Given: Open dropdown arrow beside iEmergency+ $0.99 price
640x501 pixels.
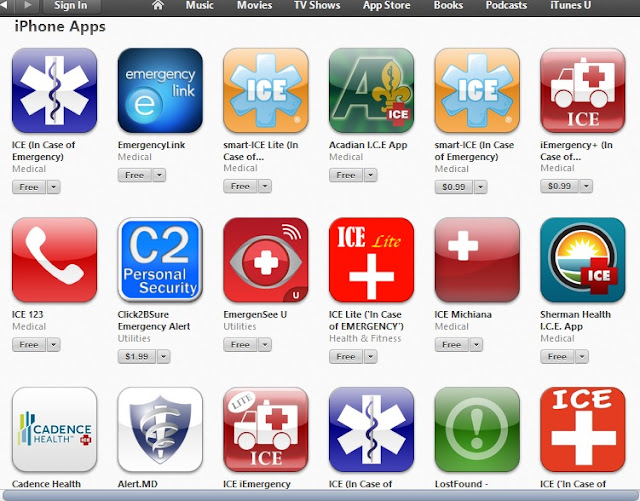Looking at the screenshot, I should pos(586,186).
